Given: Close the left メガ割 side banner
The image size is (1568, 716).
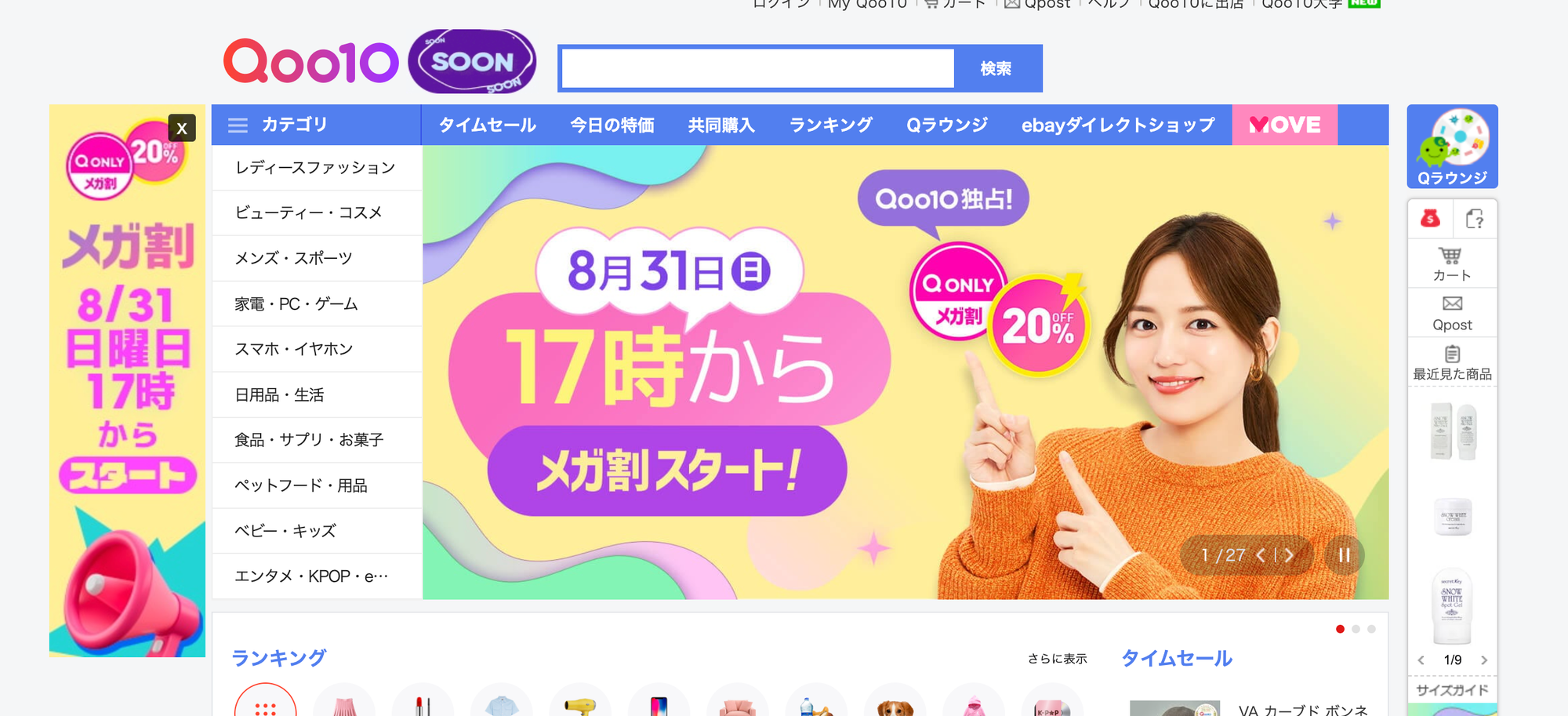Looking at the screenshot, I should 182,128.
